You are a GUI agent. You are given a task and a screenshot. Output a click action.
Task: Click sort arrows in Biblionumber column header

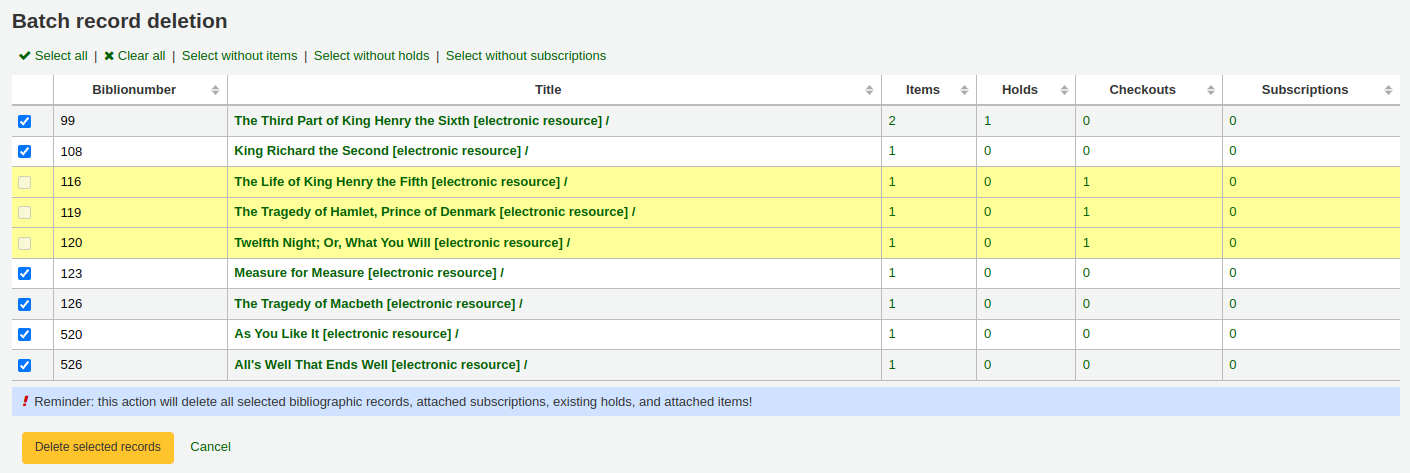(215, 90)
